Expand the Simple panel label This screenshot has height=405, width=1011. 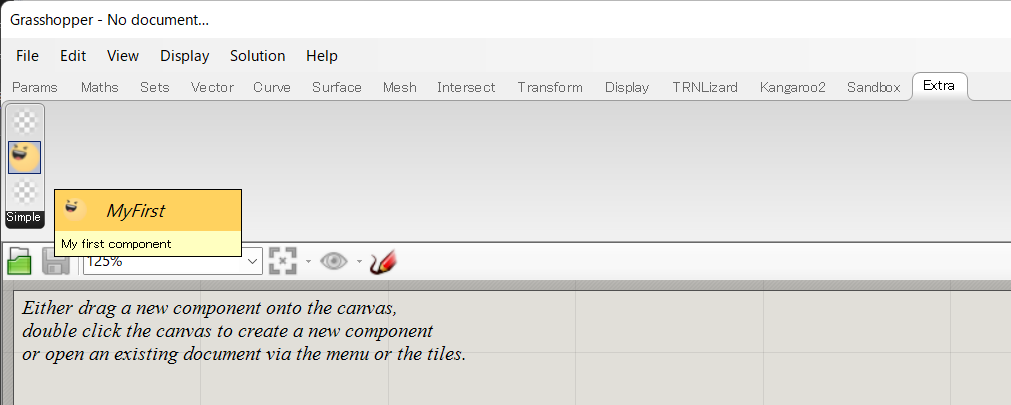click(24, 218)
